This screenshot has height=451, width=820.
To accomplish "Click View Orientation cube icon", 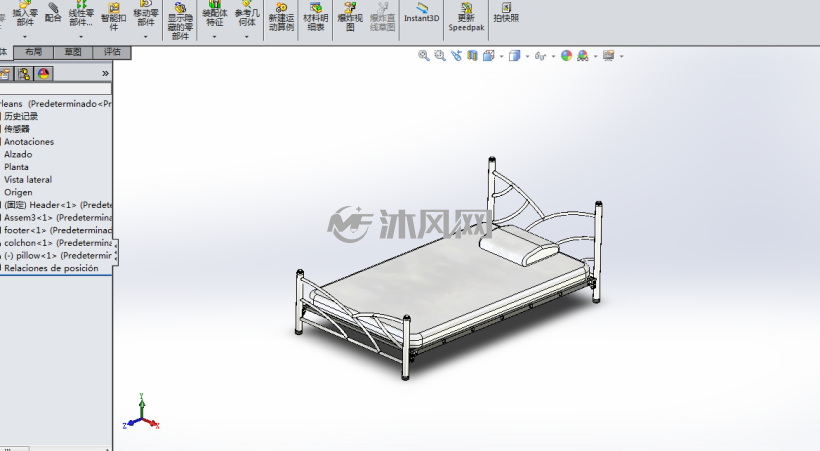I will (488, 55).
